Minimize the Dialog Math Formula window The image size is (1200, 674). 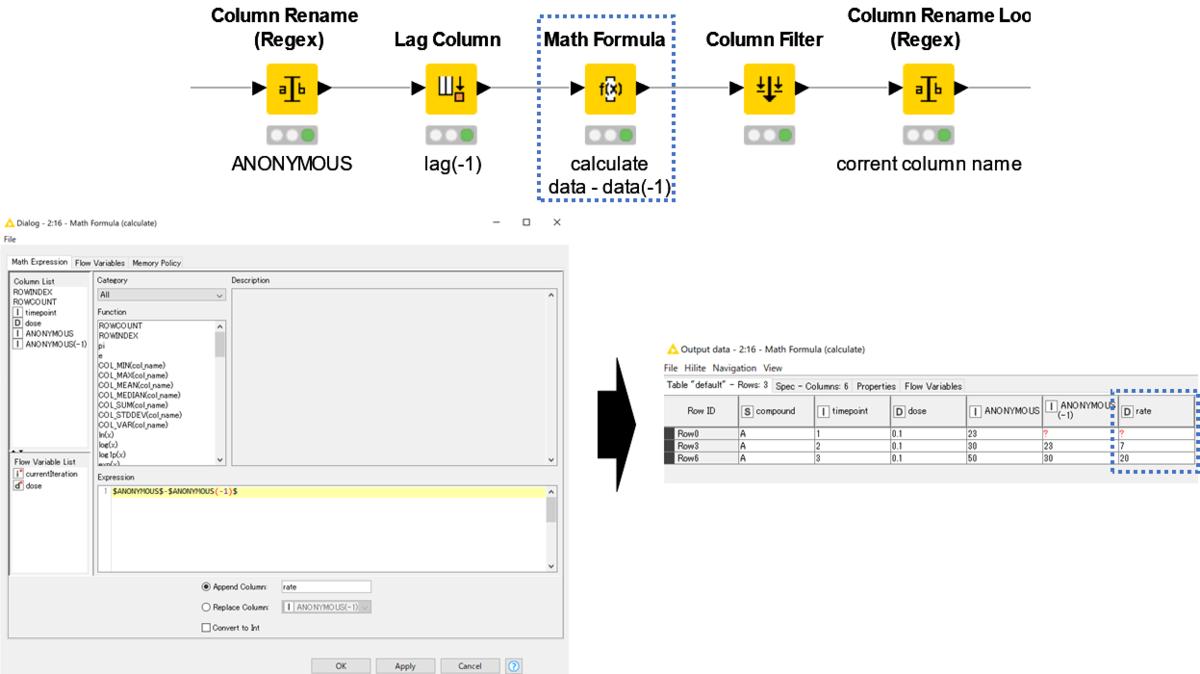(495, 223)
